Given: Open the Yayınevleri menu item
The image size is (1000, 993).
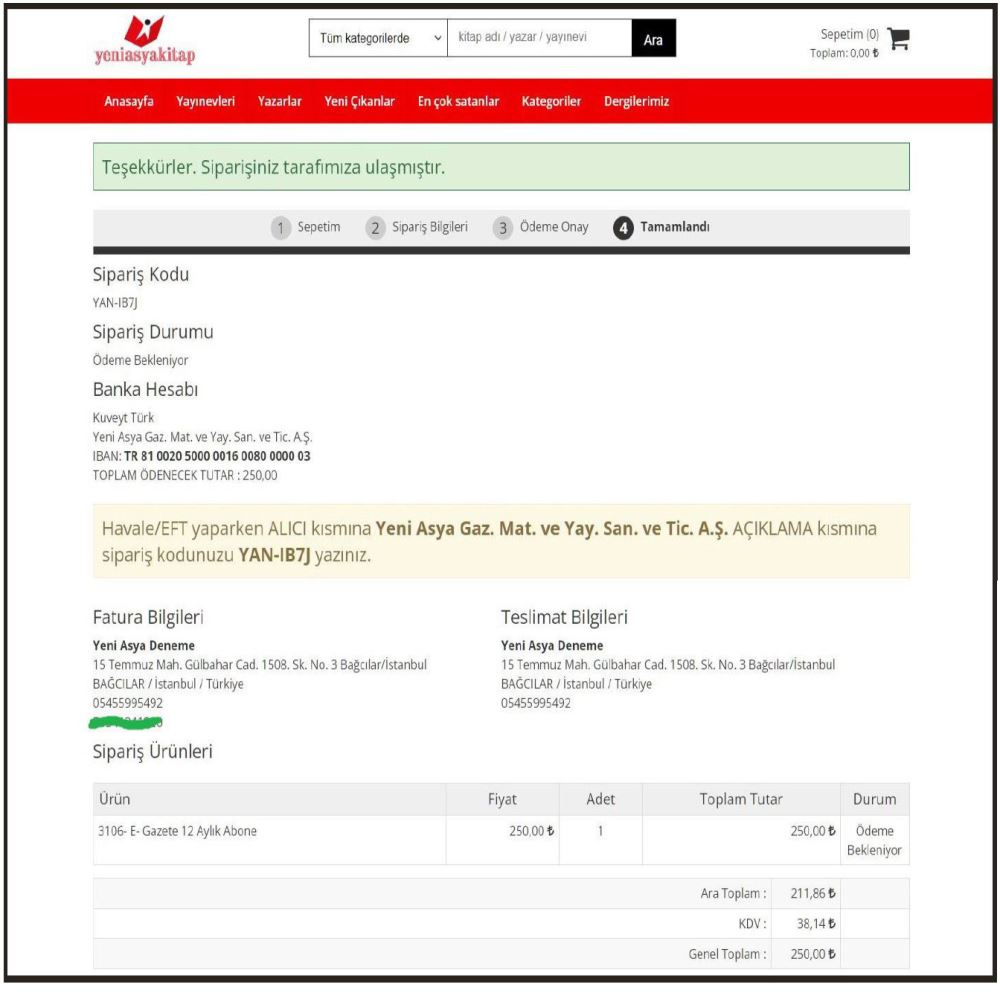Looking at the screenshot, I should pos(205,101).
